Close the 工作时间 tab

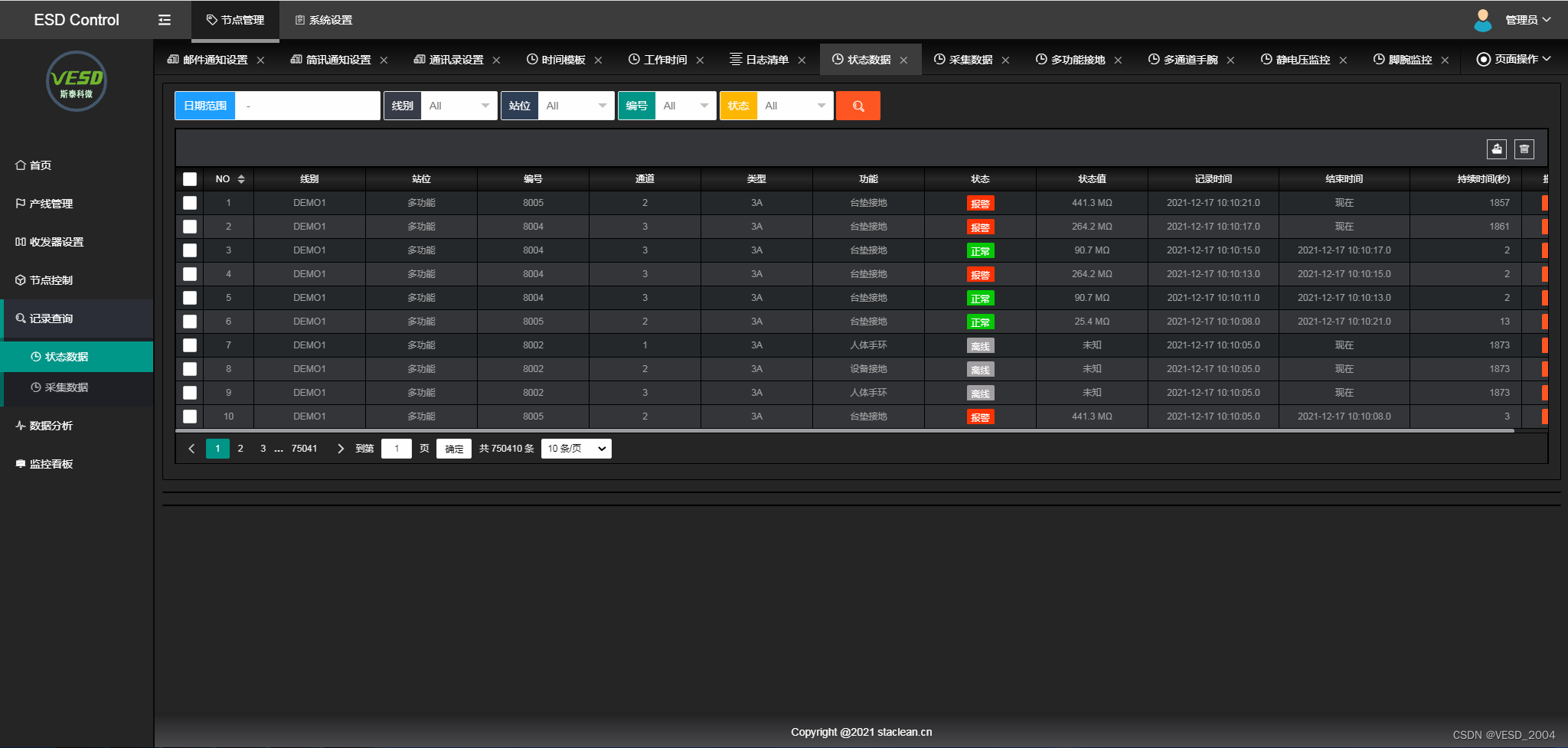(700, 60)
